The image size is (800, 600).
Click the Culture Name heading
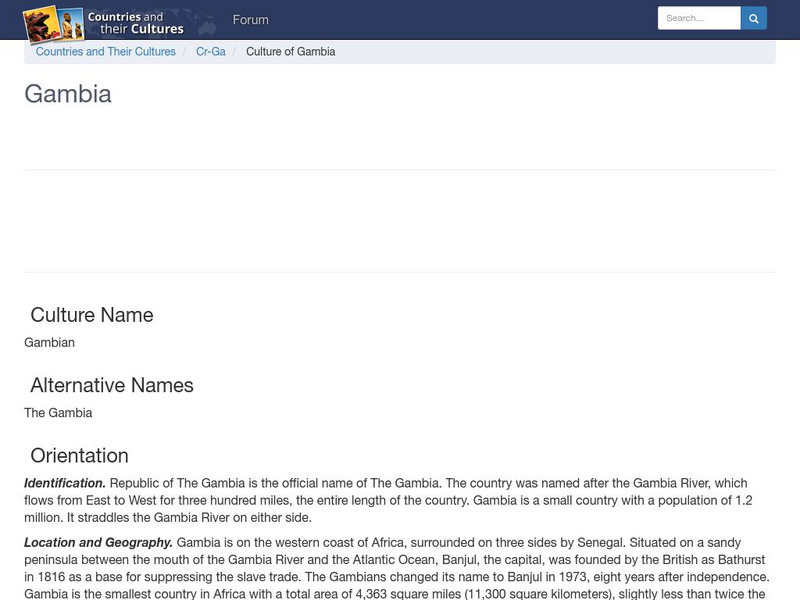(x=92, y=315)
